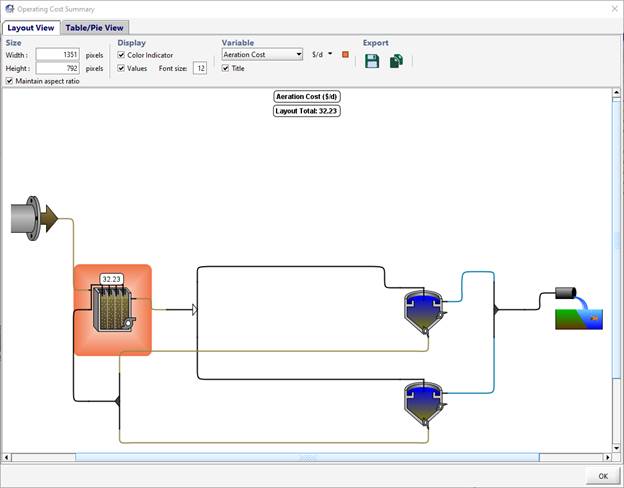
Task: Click the vertical scrollbar down arrow
Action: [616, 448]
